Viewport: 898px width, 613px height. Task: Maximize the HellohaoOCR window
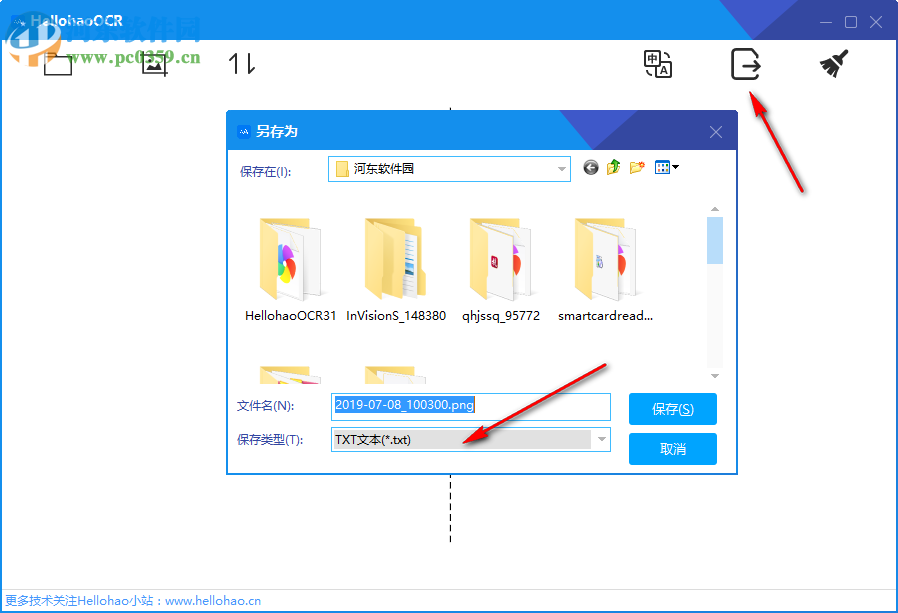click(x=851, y=22)
